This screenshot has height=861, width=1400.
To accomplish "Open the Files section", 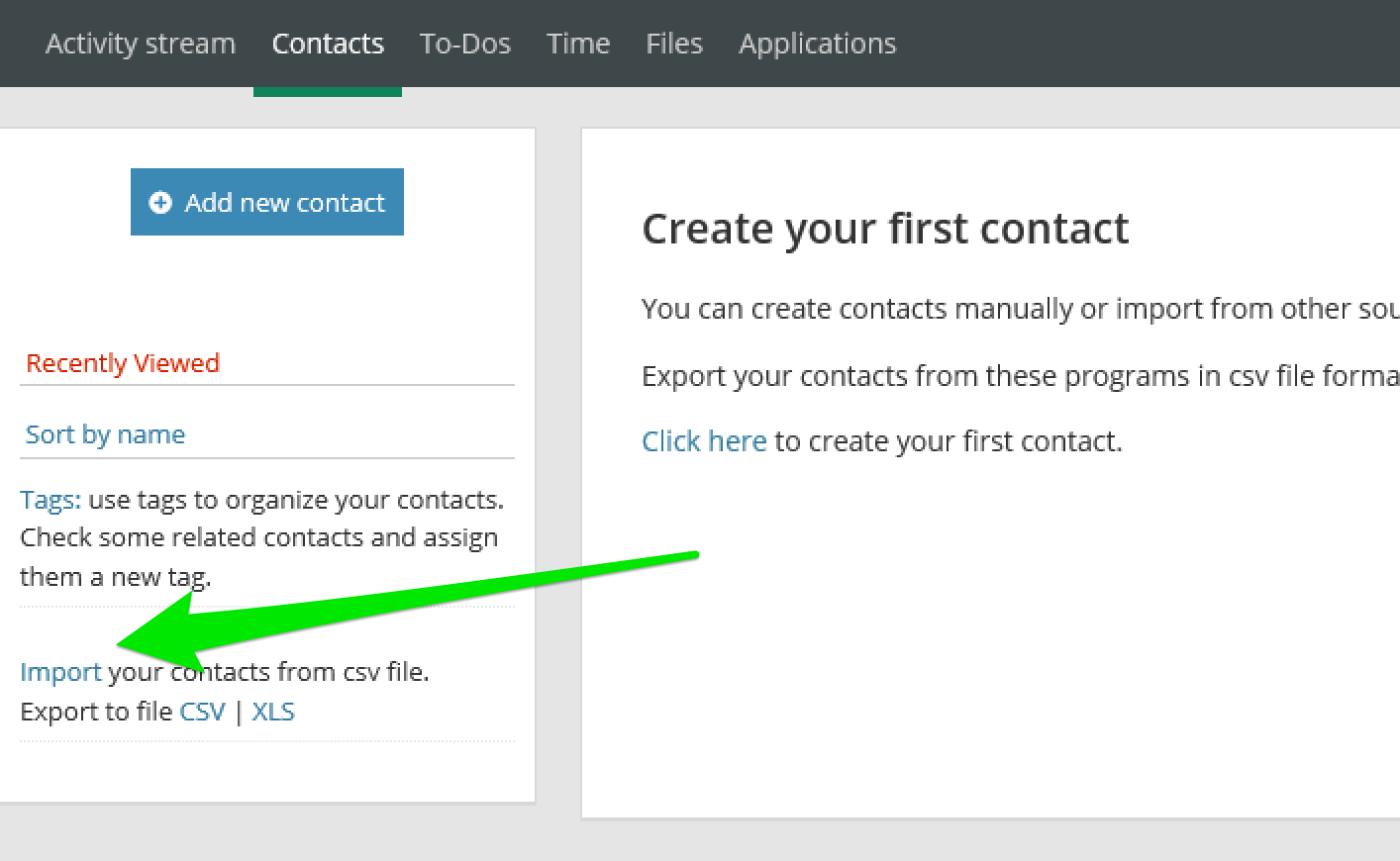I will click(674, 43).
